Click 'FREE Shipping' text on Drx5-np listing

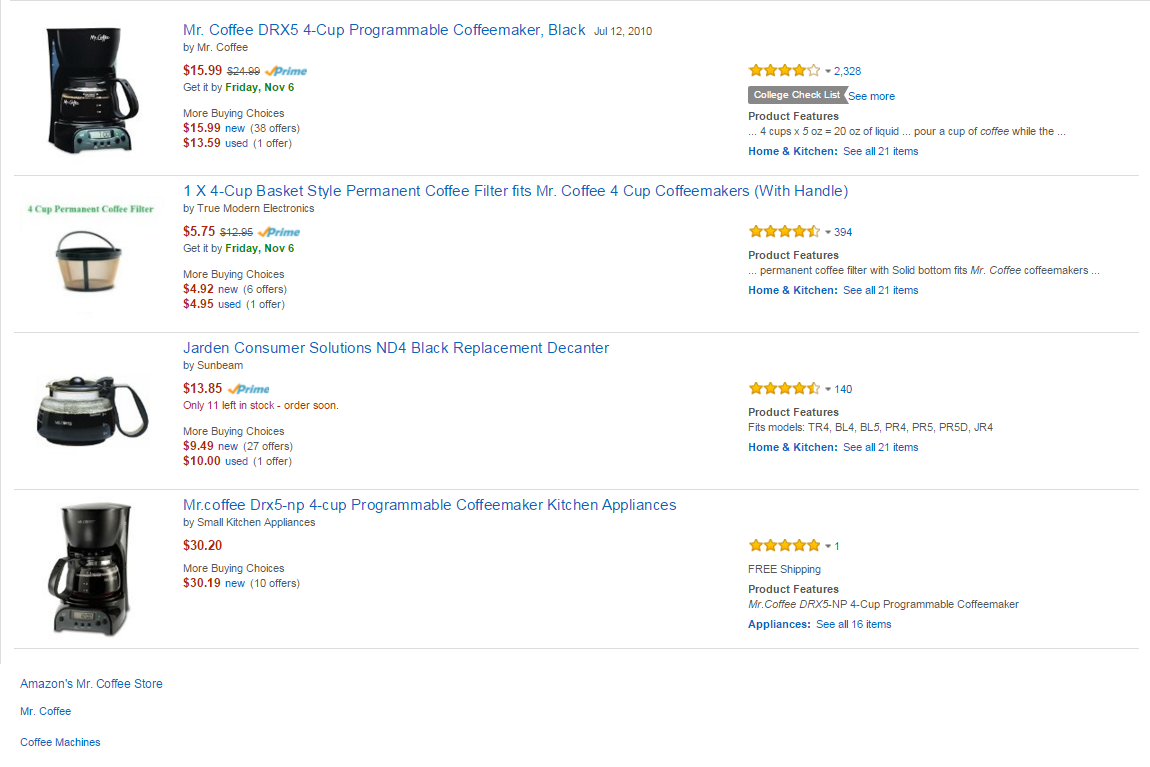[x=784, y=570]
